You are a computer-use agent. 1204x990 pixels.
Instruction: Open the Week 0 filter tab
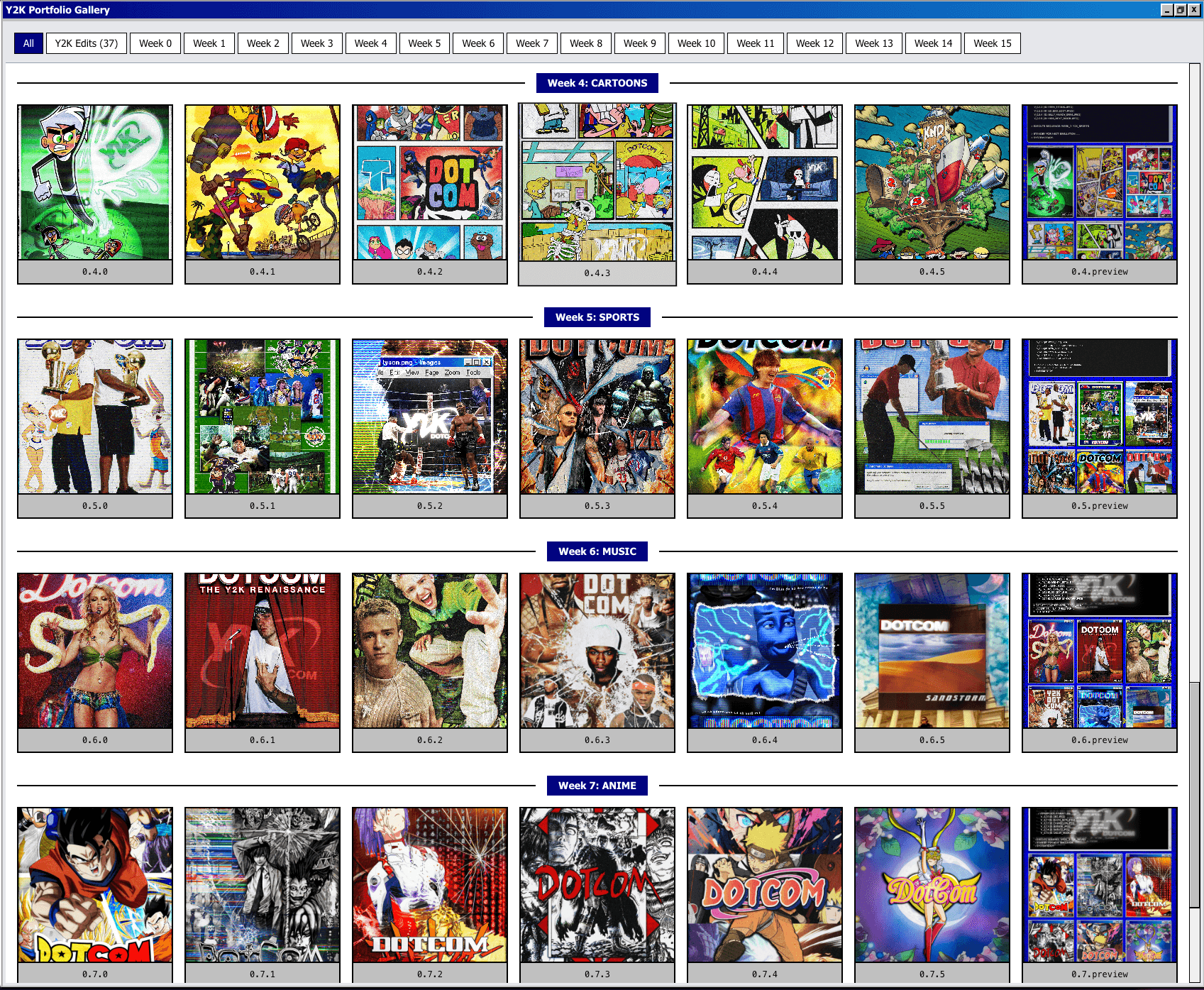155,43
